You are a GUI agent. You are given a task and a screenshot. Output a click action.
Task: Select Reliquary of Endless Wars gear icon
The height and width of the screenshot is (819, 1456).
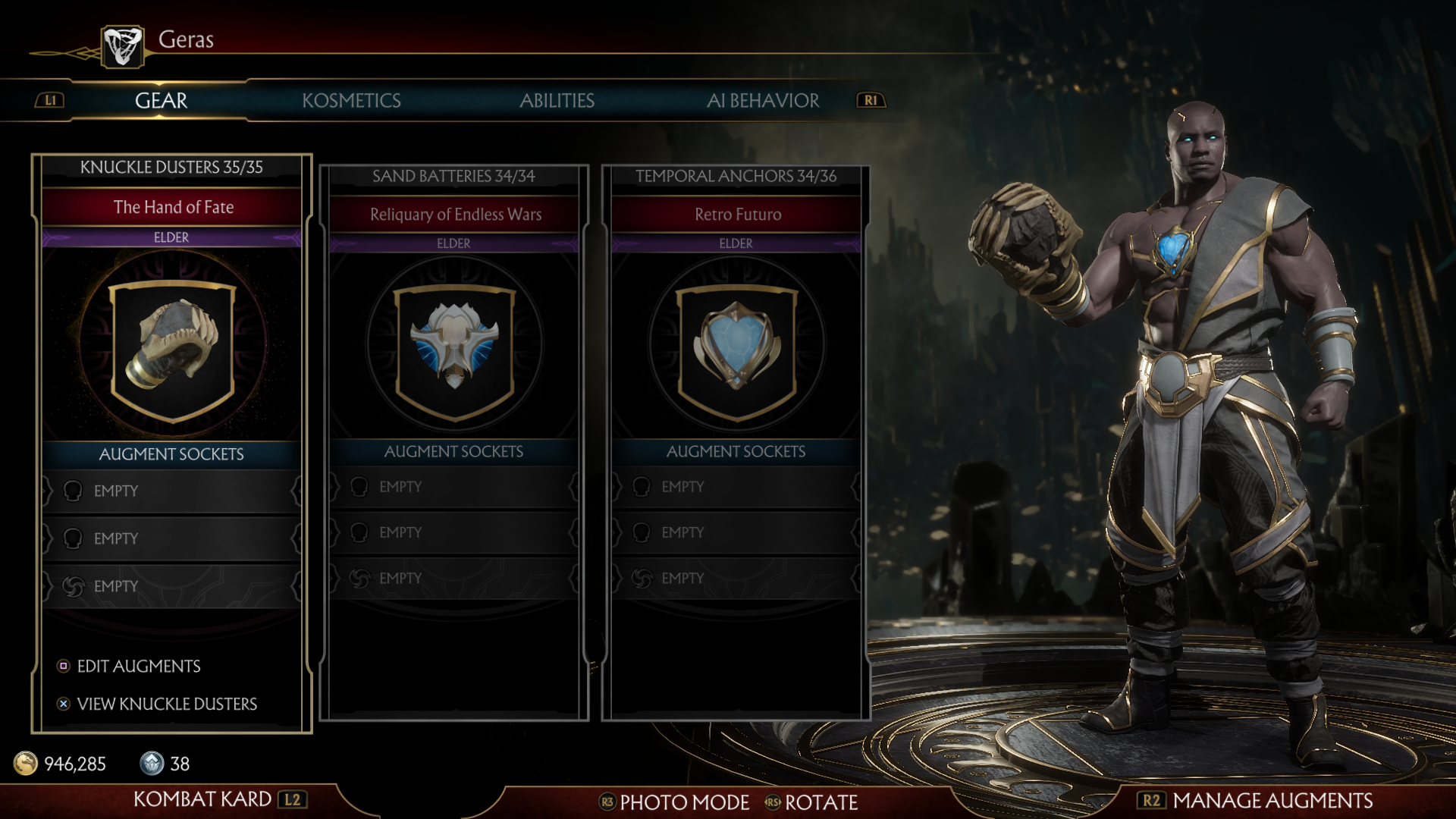coord(454,347)
